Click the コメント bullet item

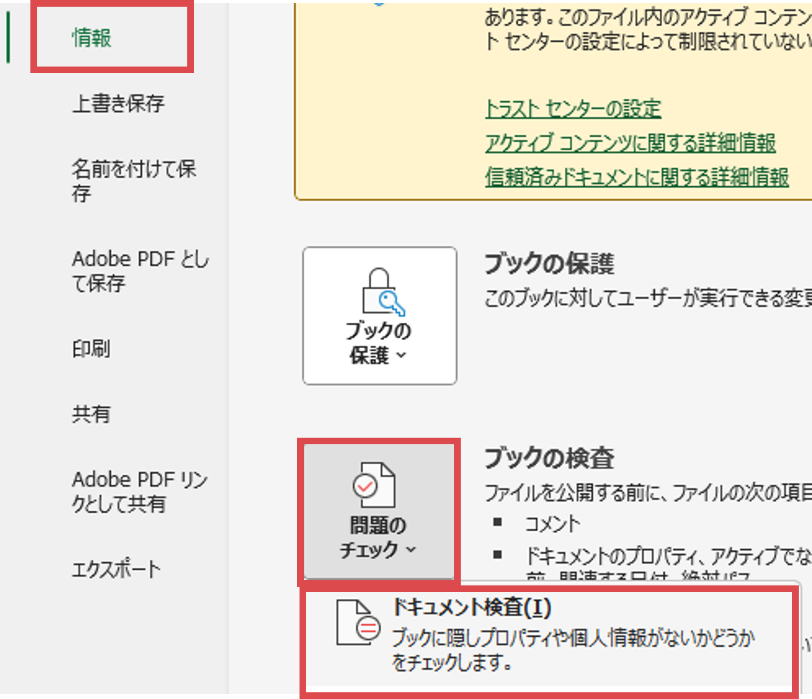[553, 524]
